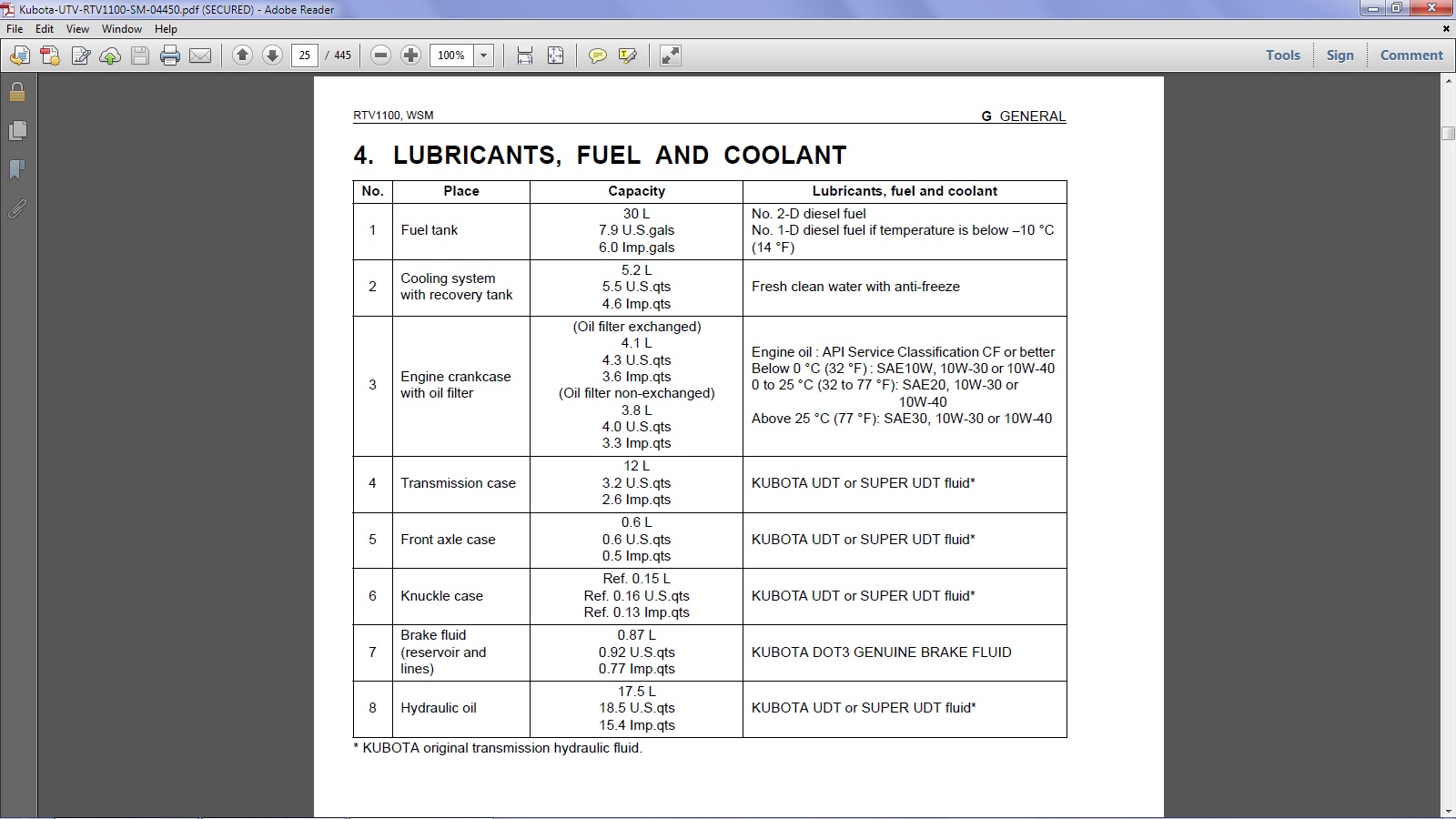The width and height of the screenshot is (1456, 819).
Task: Click the page number field showing 25
Action: 305,56
